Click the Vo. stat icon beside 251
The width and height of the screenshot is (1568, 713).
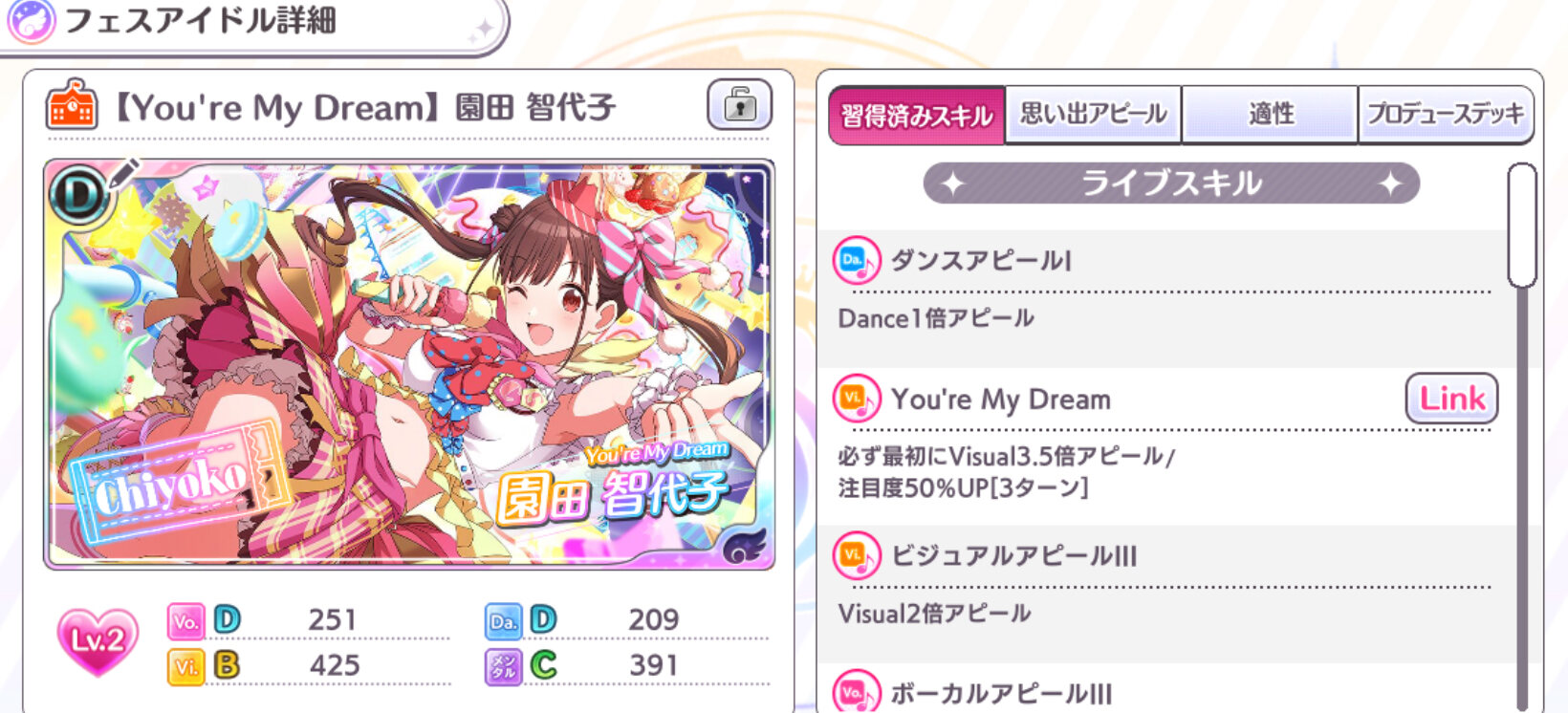[185, 621]
